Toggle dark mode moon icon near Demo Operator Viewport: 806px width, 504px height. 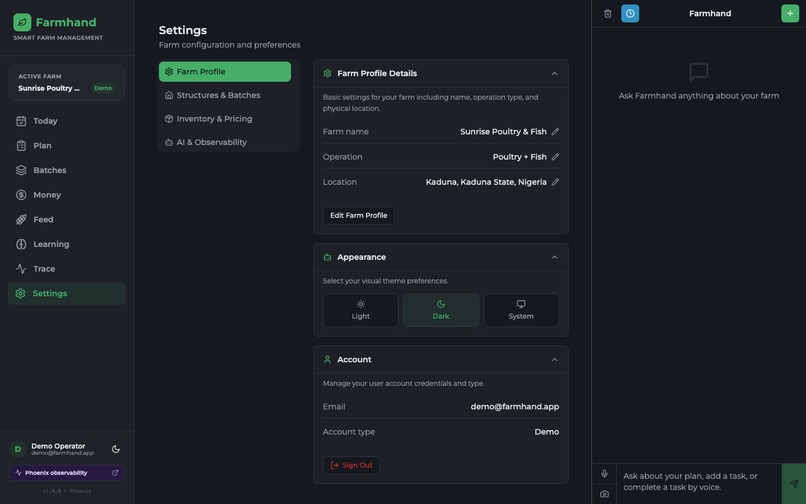tap(116, 449)
